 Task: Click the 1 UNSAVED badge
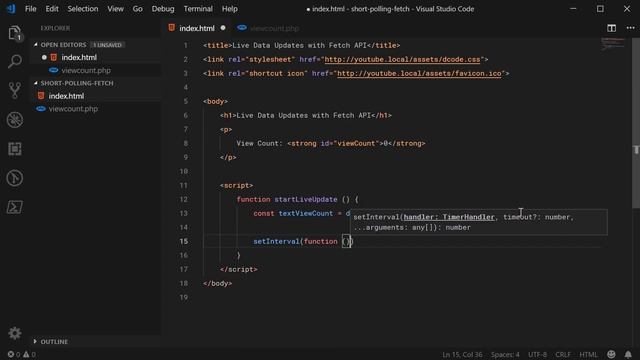coord(107,45)
